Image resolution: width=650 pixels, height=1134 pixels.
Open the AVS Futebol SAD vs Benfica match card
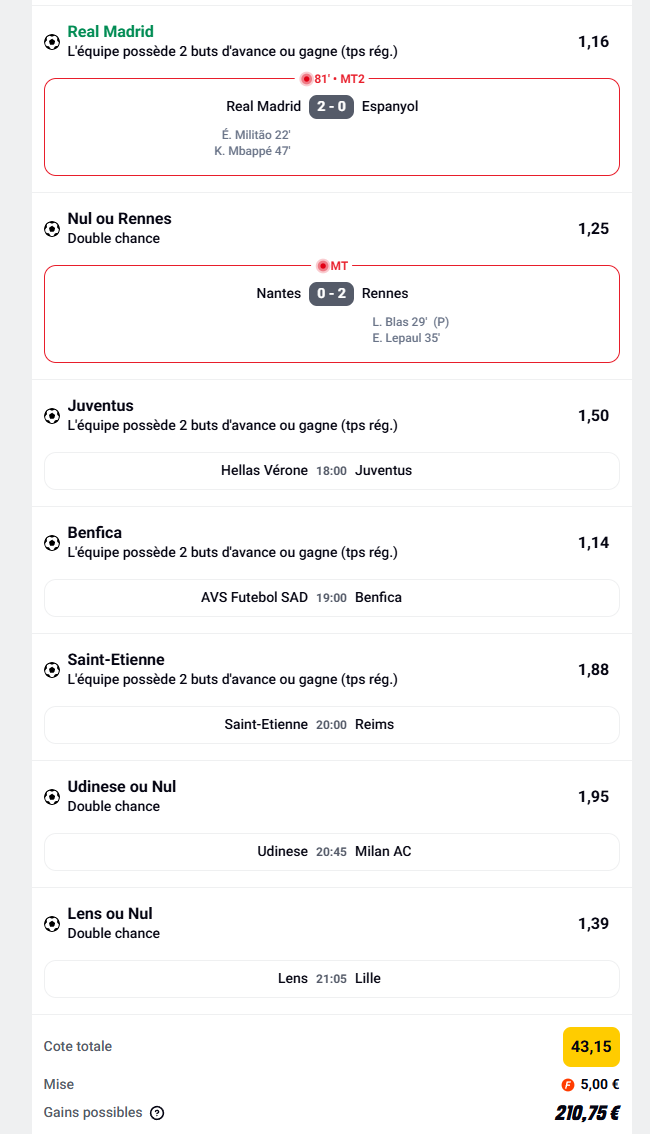click(x=331, y=598)
